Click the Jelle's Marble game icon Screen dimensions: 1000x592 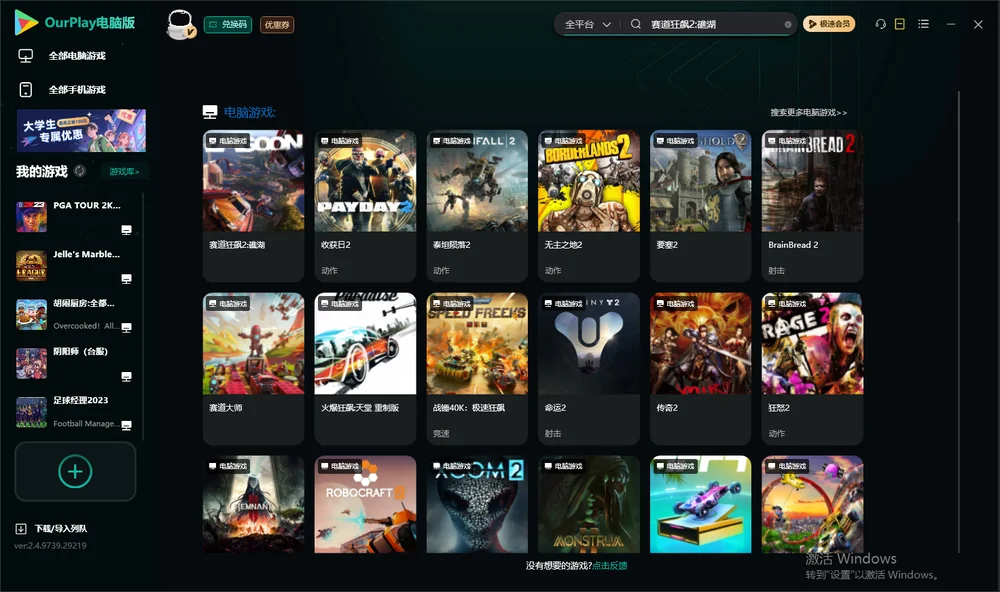(31, 265)
